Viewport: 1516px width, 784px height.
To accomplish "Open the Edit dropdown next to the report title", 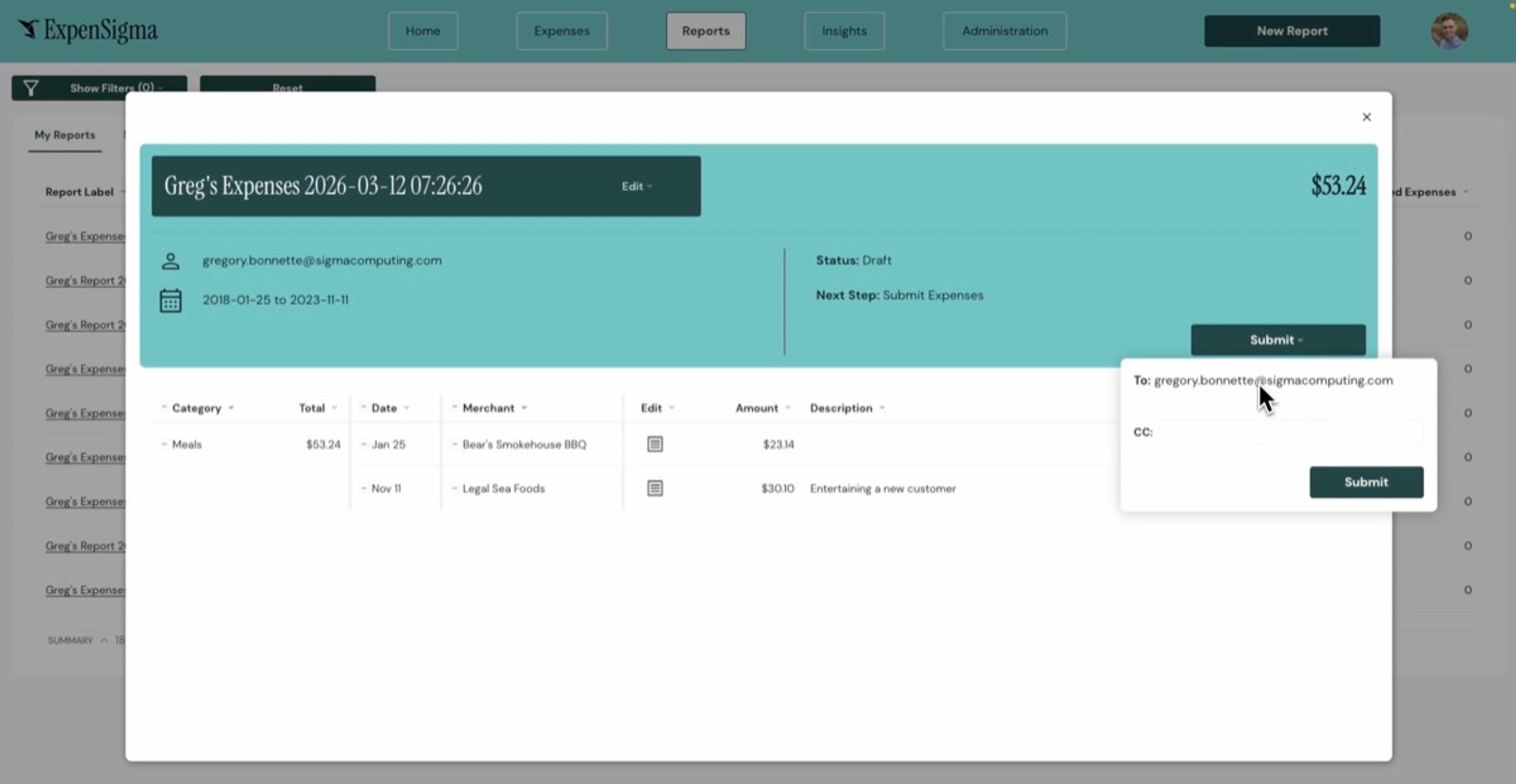I will [x=637, y=187].
